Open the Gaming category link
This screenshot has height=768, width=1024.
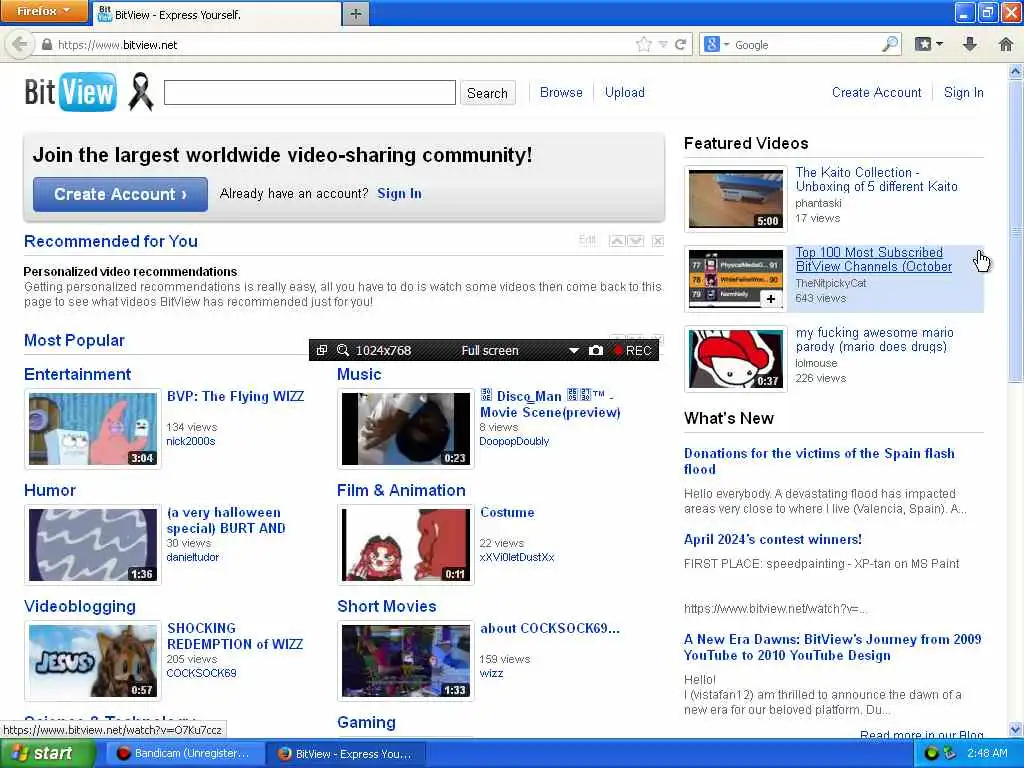(x=366, y=723)
